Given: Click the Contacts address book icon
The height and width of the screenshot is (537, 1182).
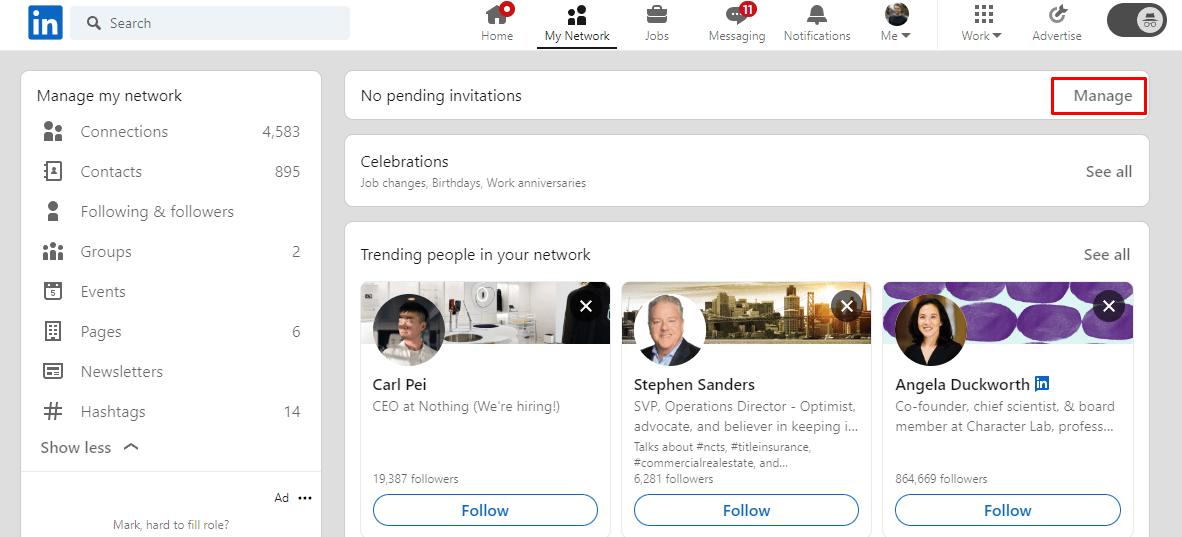Looking at the screenshot, I should [x=53, y=171].
